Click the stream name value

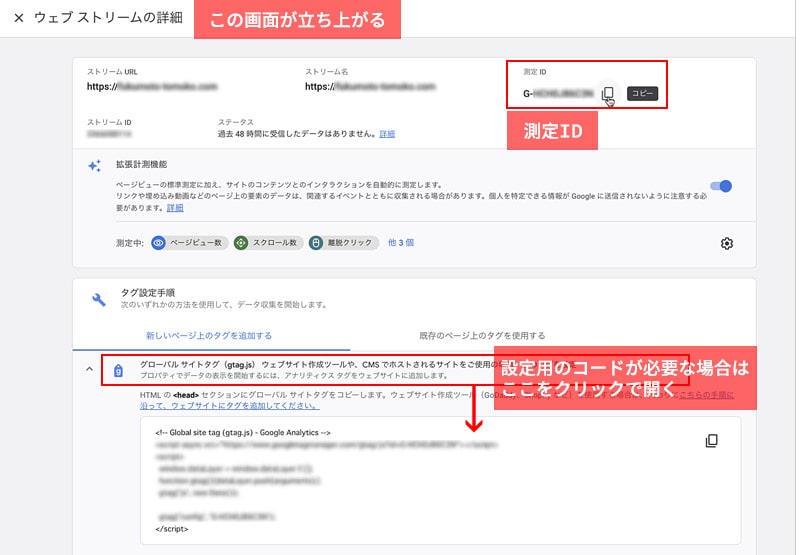tap(370, 87)
